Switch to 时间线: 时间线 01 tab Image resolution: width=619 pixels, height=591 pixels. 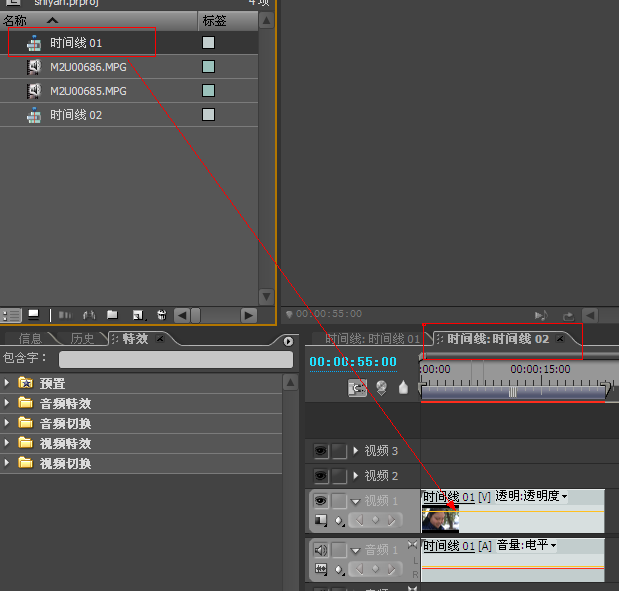point(372,339)
